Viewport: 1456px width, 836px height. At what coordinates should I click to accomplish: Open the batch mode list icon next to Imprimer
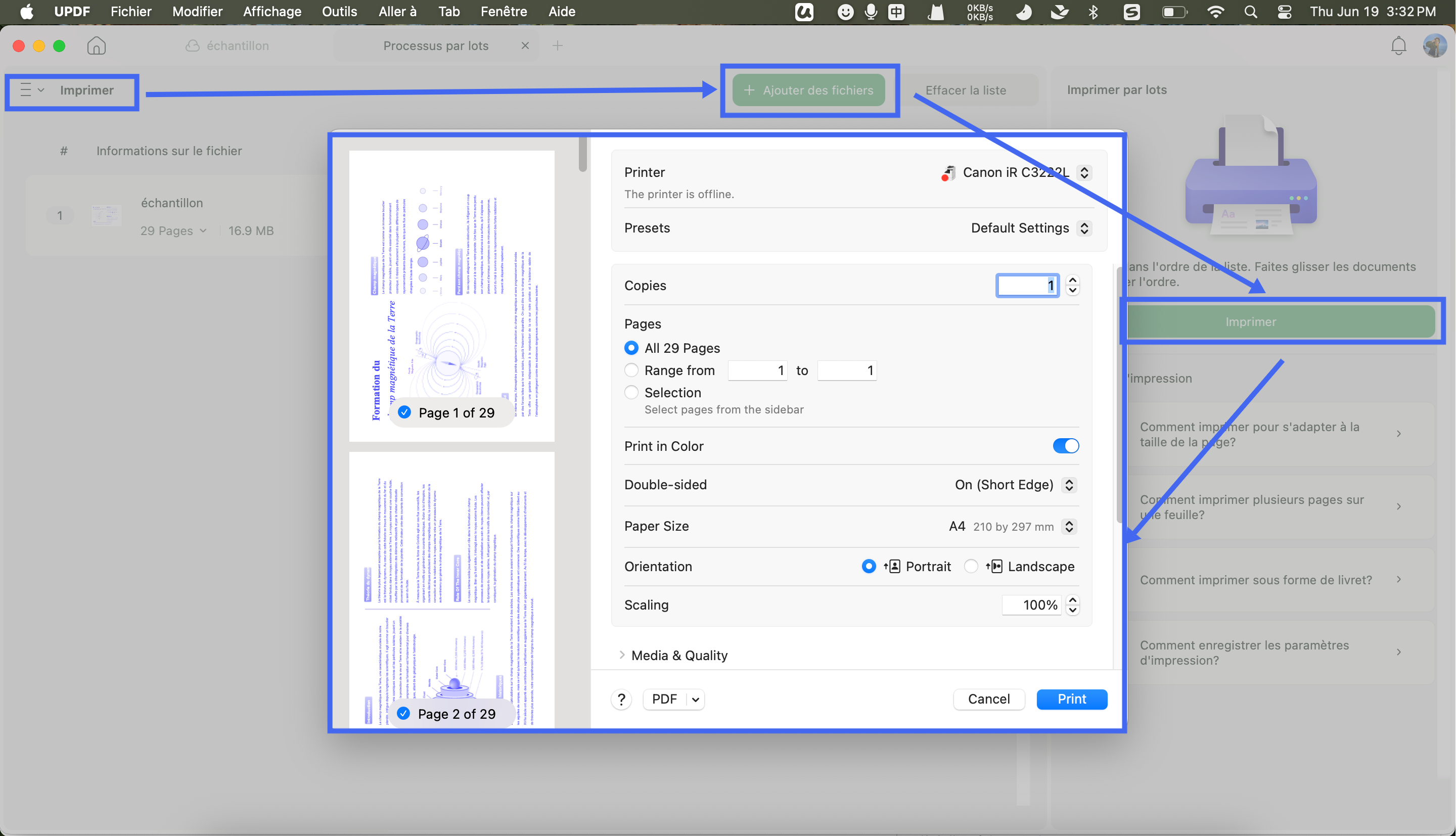click(x=26, y=90)
